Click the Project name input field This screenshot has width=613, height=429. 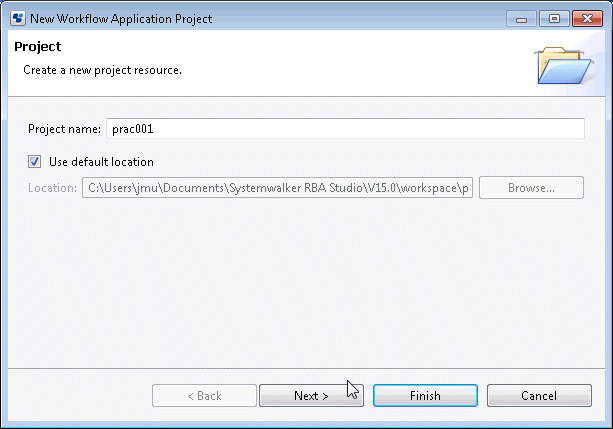(x=345, y=129)
